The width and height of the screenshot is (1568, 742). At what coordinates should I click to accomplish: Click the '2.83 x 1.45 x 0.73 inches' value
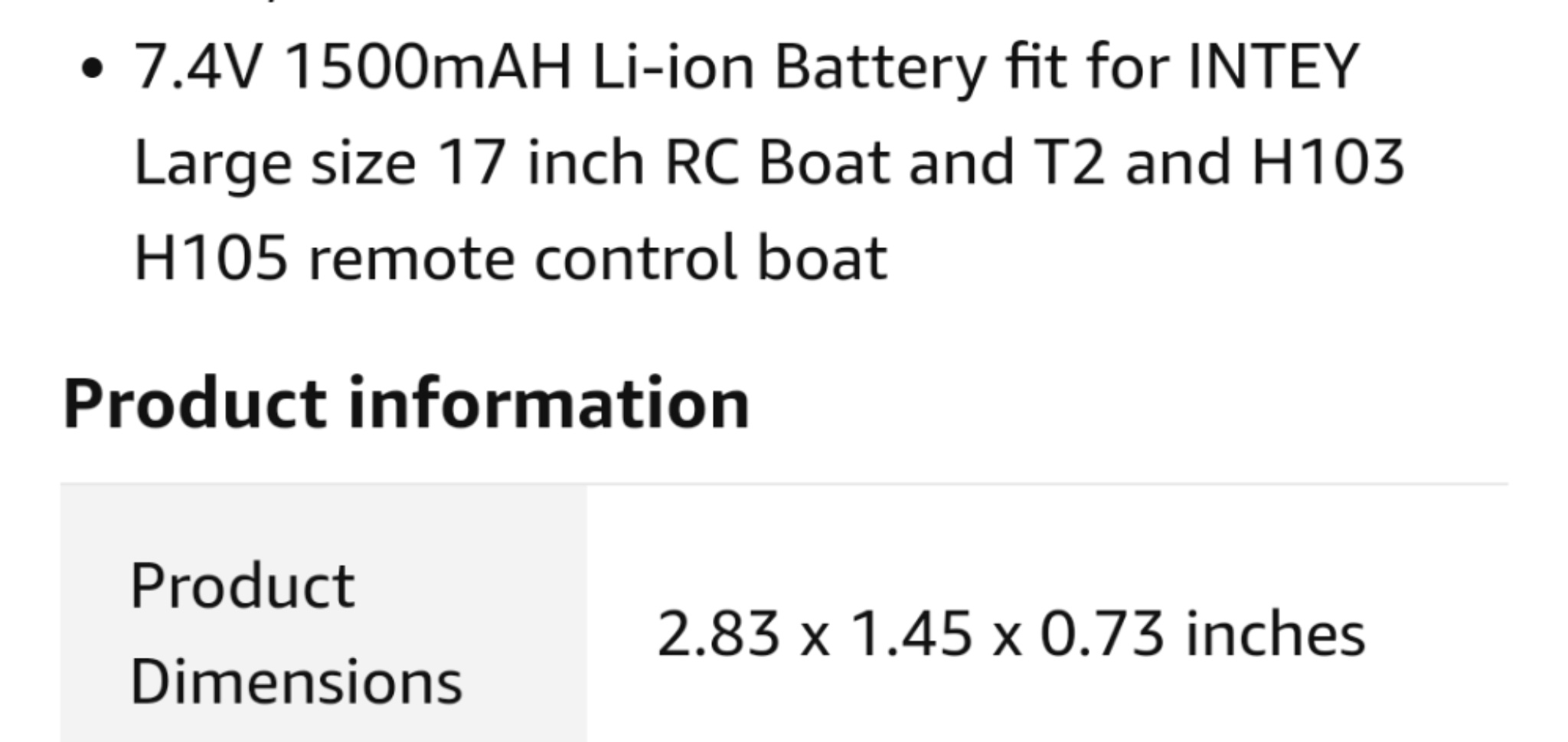coord(1011,634)
